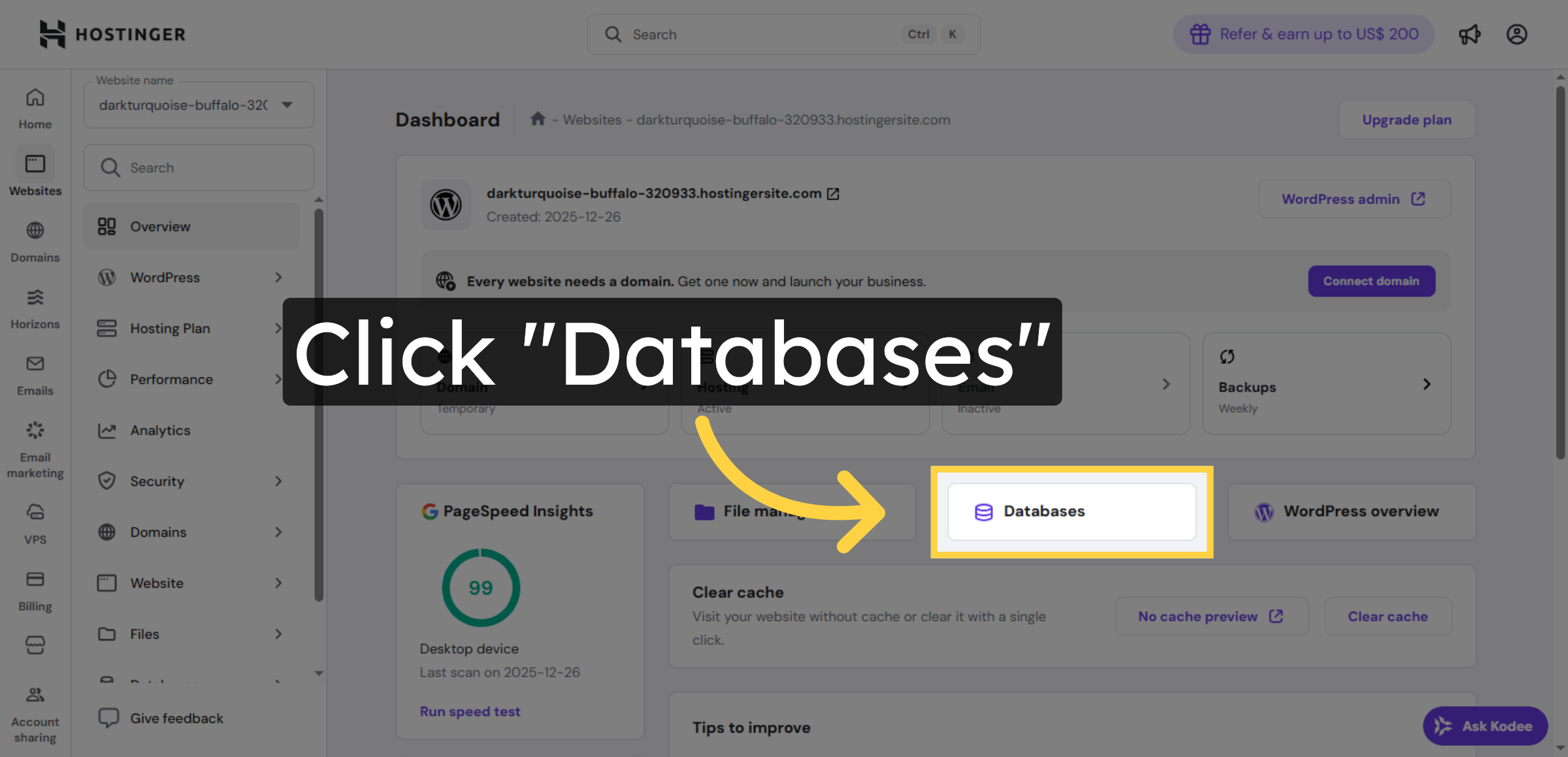This screenshot has width=1568, height=757.
Task: Expand the WordPress menu item
Action: 191,277
